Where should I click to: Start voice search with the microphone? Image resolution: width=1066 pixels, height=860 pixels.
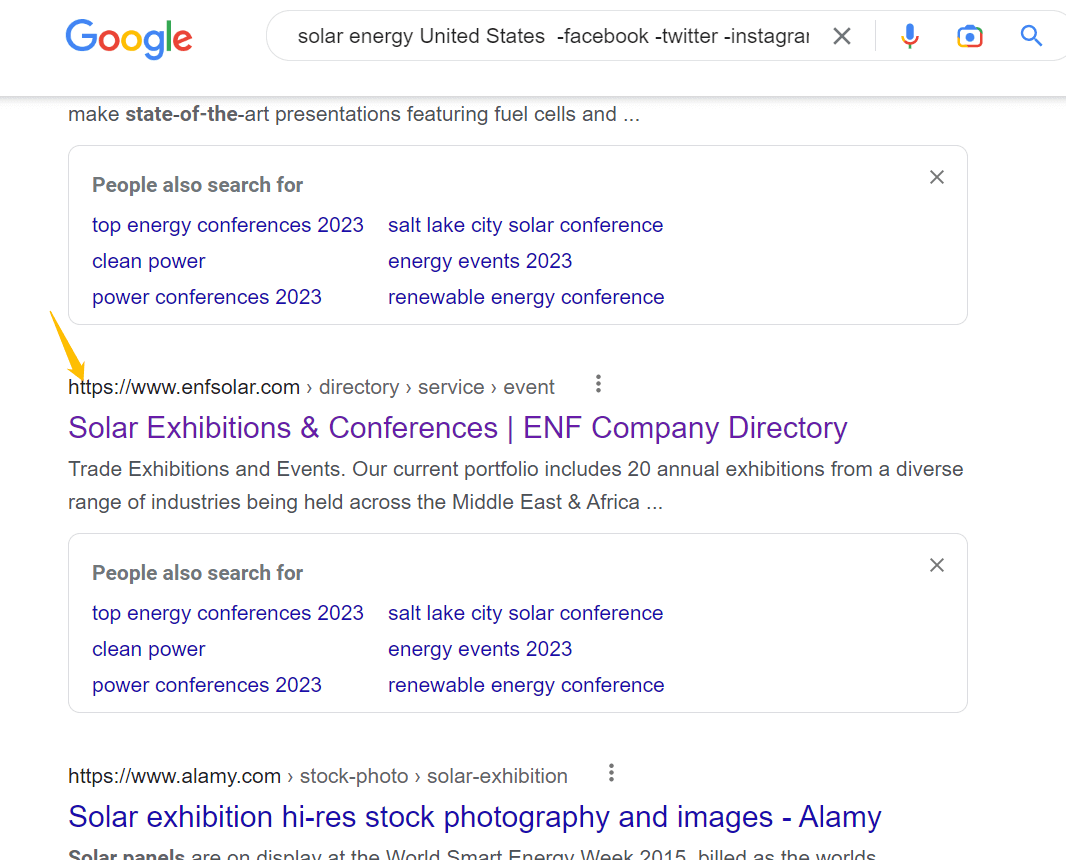coord(910,36)
